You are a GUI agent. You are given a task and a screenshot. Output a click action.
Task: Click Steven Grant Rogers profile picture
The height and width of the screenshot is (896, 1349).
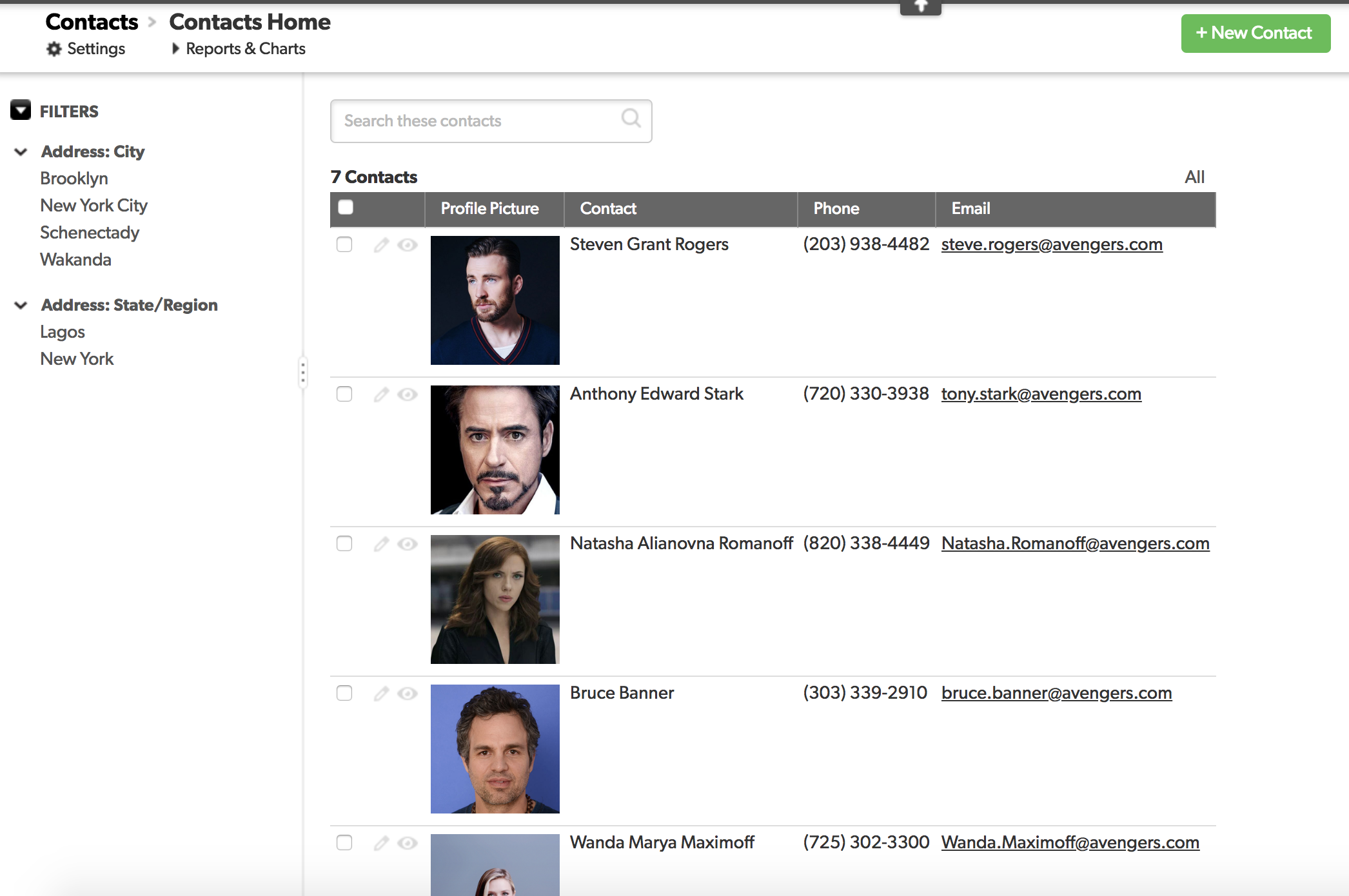pos(495,300)
